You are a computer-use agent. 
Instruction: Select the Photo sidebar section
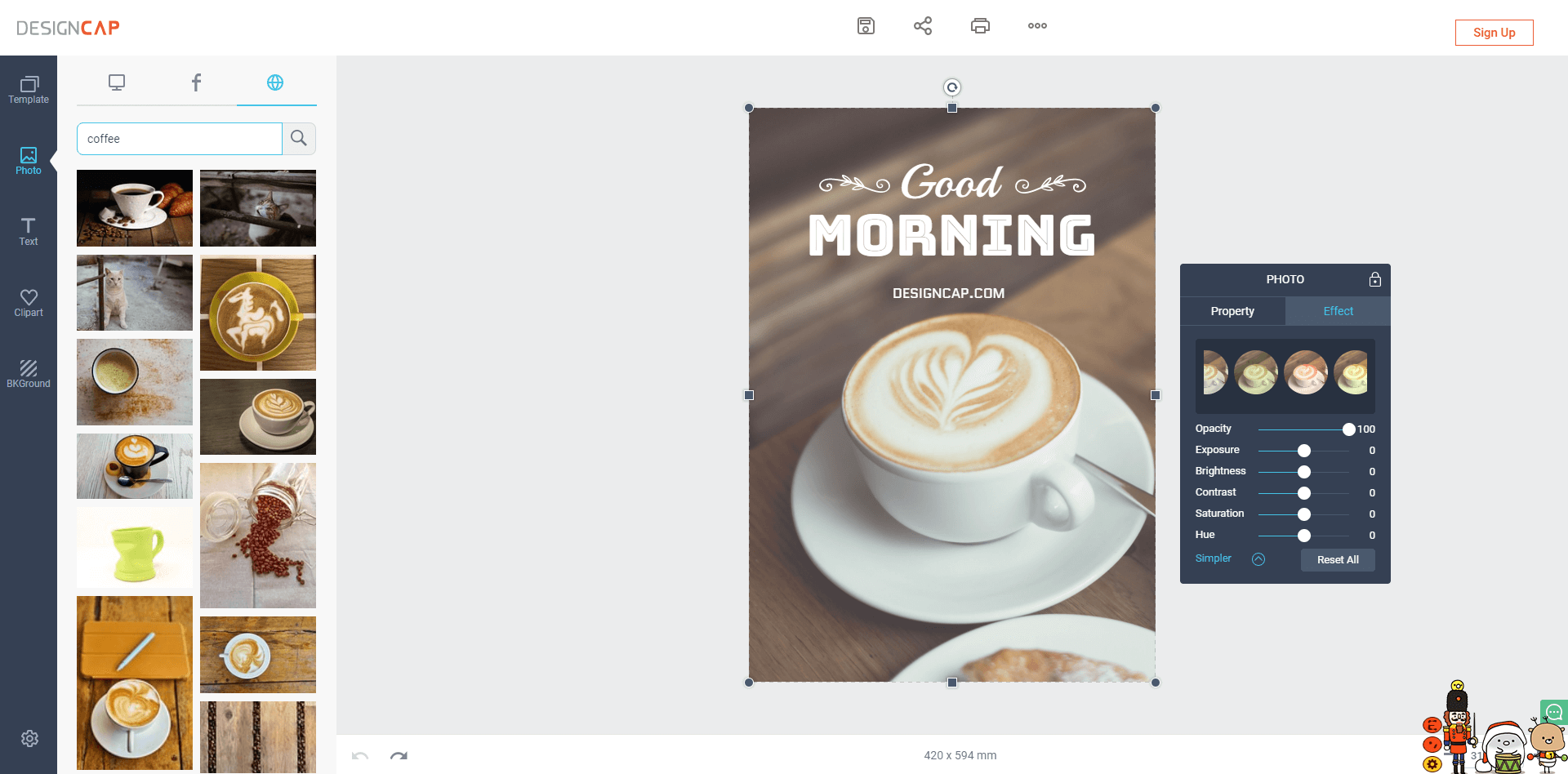29,162
